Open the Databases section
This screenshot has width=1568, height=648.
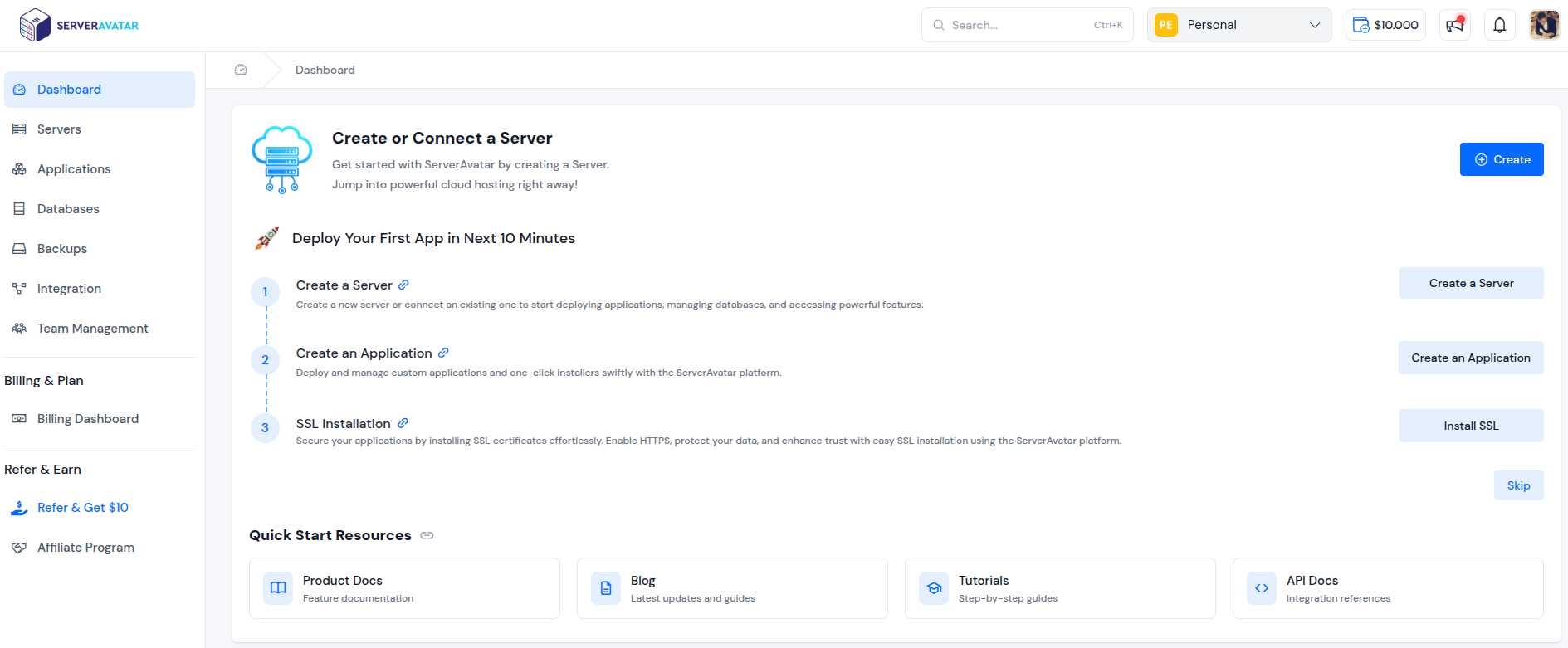pyautogui.click(x=68, y=209)
